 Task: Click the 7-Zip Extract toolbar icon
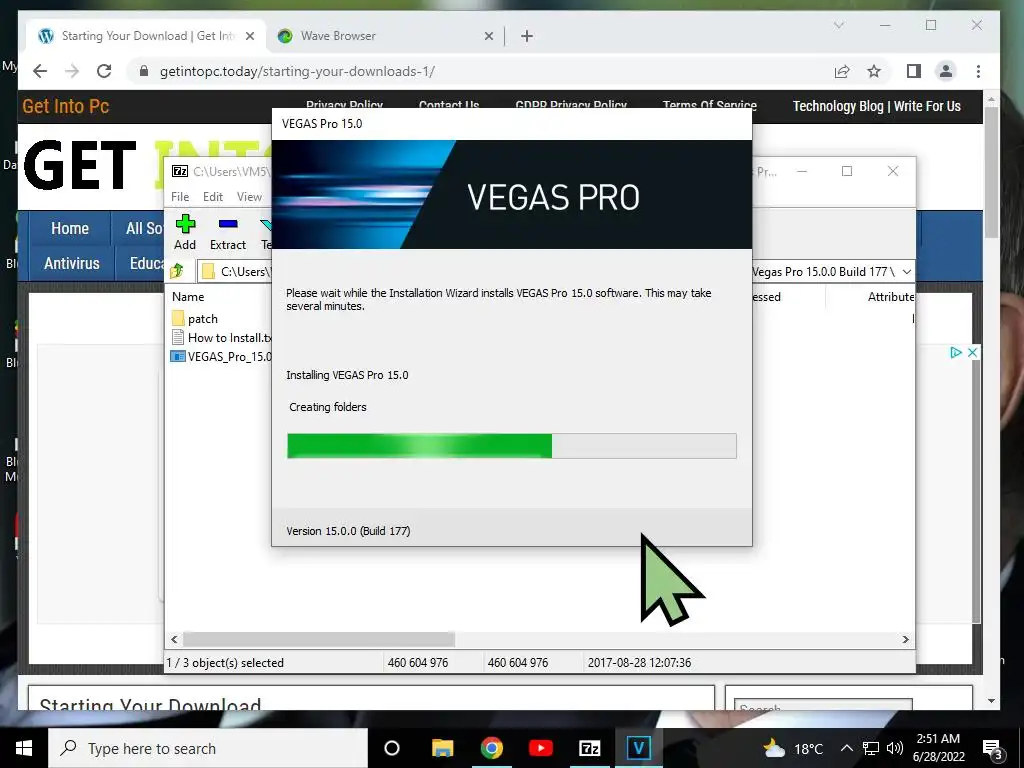pyautogui.click(x=228, y=232)
